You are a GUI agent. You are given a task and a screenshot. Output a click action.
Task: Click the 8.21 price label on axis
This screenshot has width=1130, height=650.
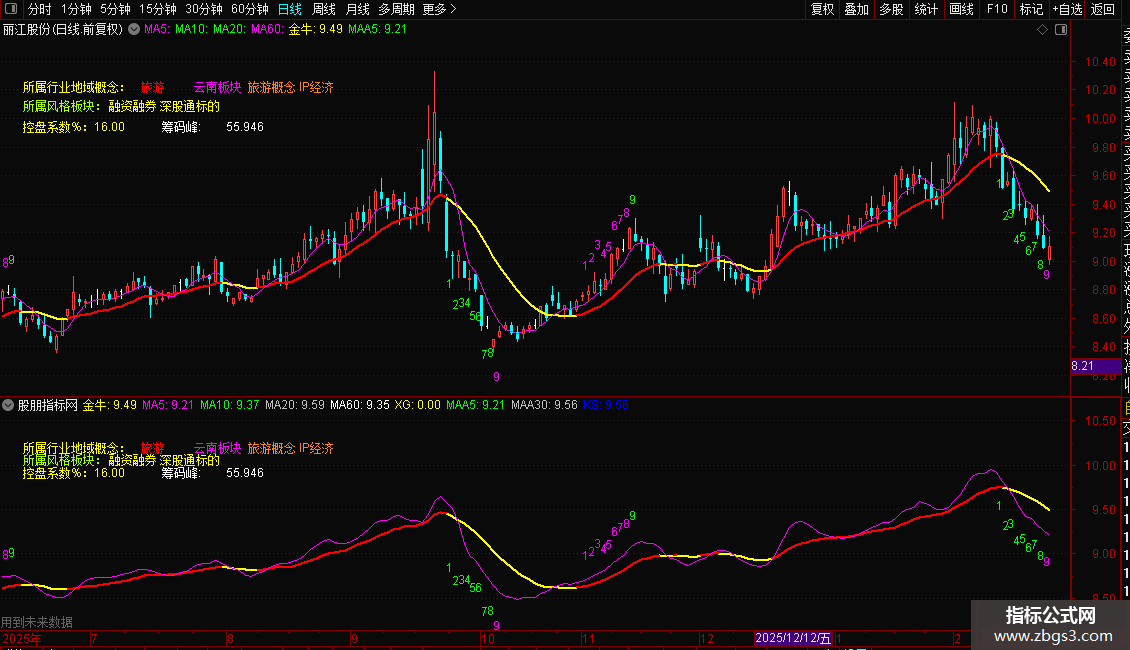1086,367
